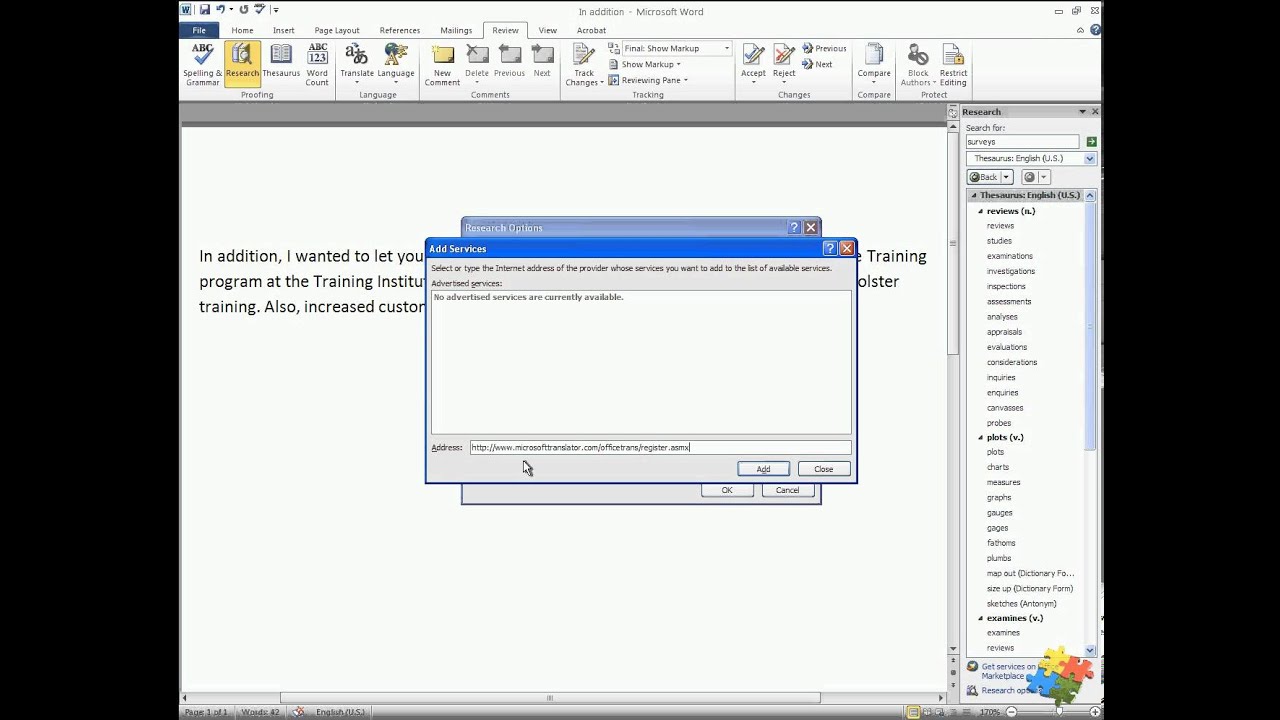Select synonym 'examinations' in thesaurus list
The image size is (1280, 720).
[x=1010, y=256]
